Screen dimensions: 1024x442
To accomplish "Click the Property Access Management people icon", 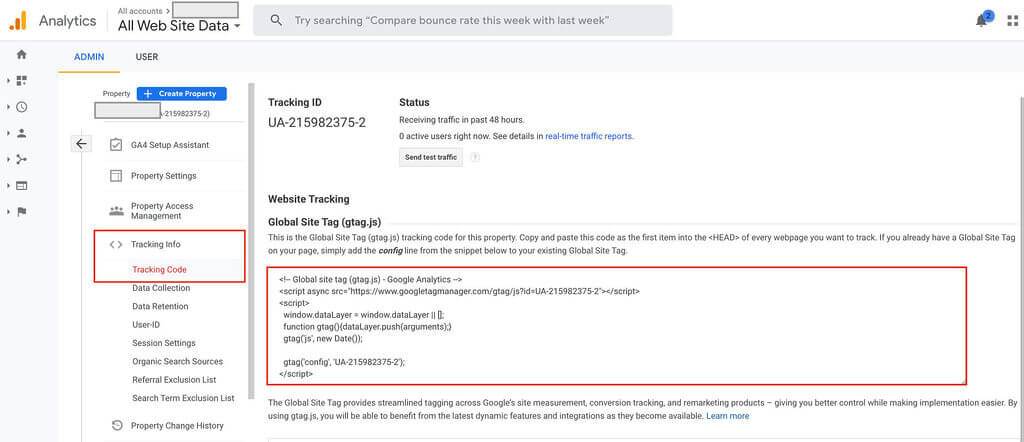I will [116, 211].
